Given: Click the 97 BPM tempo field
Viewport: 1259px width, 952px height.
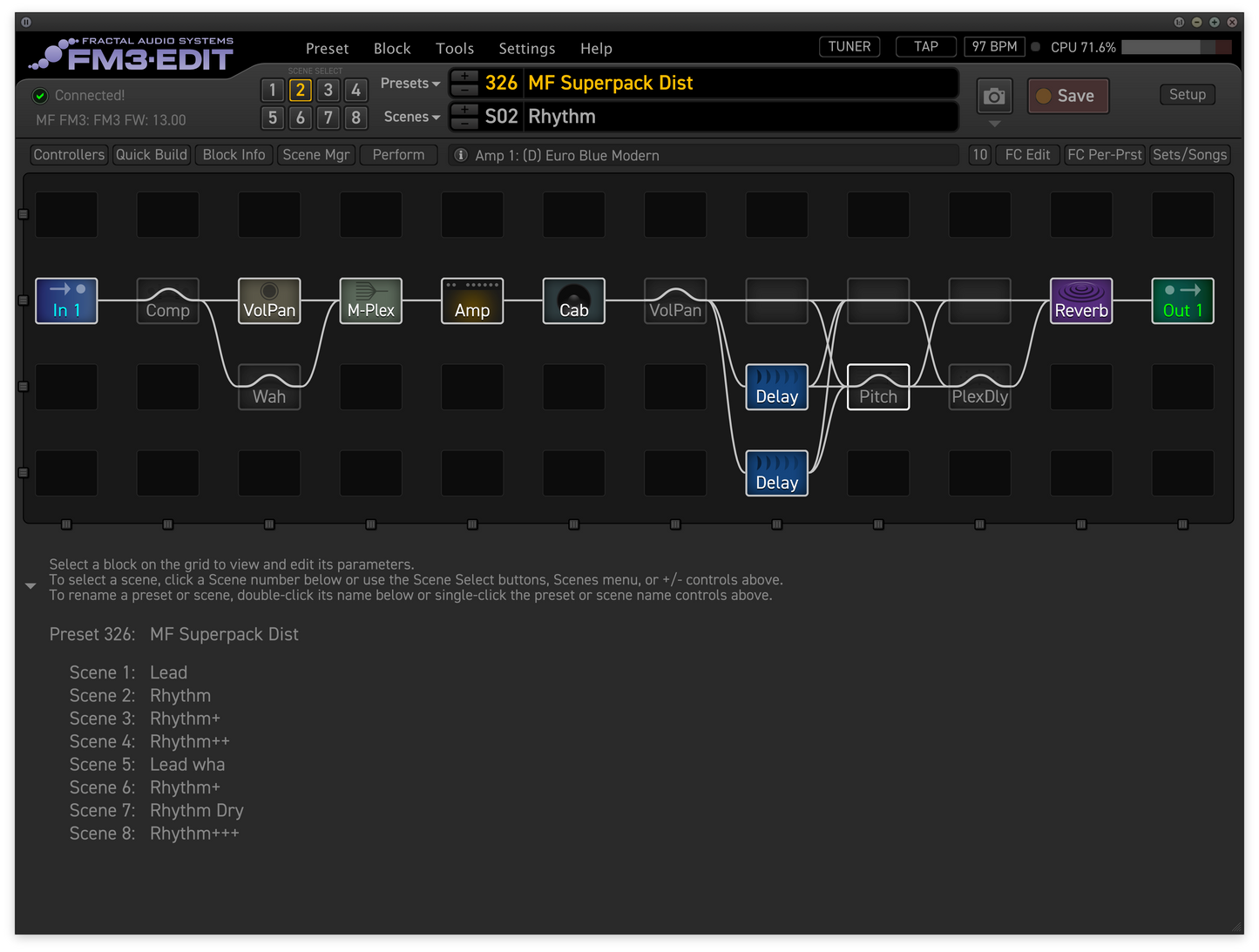Looking at the screenshot, I should click(x=995, y=47).
